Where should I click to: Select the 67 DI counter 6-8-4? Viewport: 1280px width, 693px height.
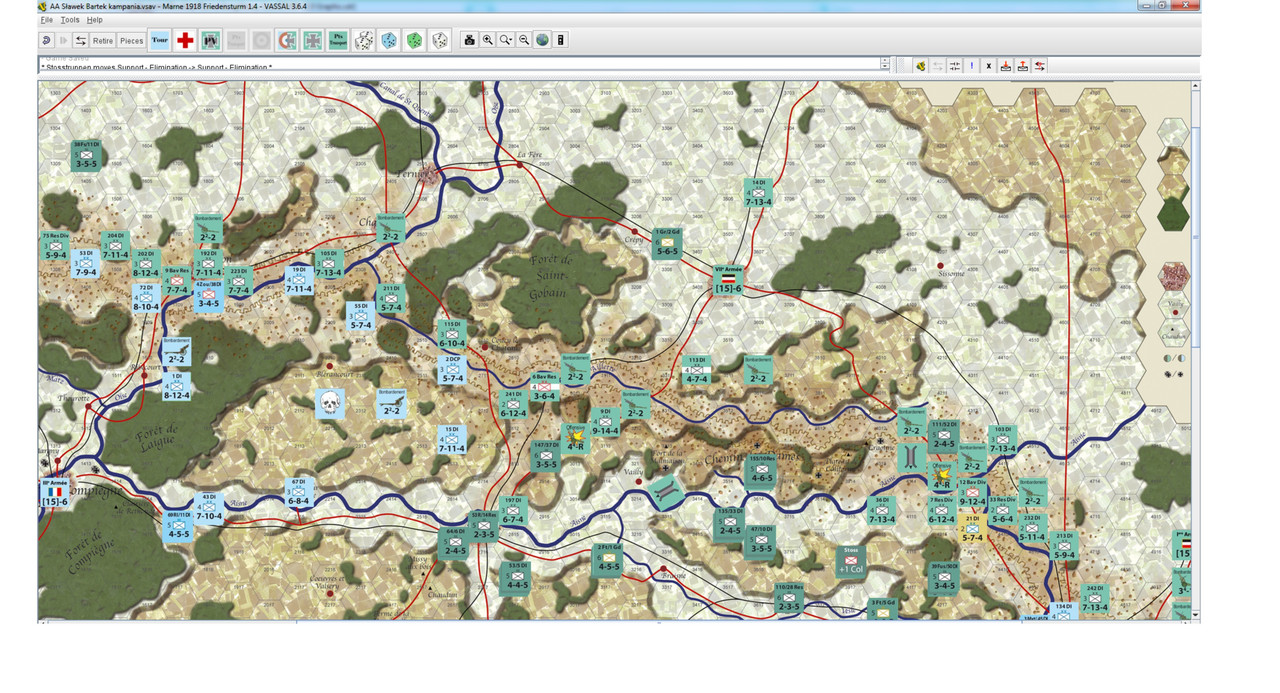298,494
